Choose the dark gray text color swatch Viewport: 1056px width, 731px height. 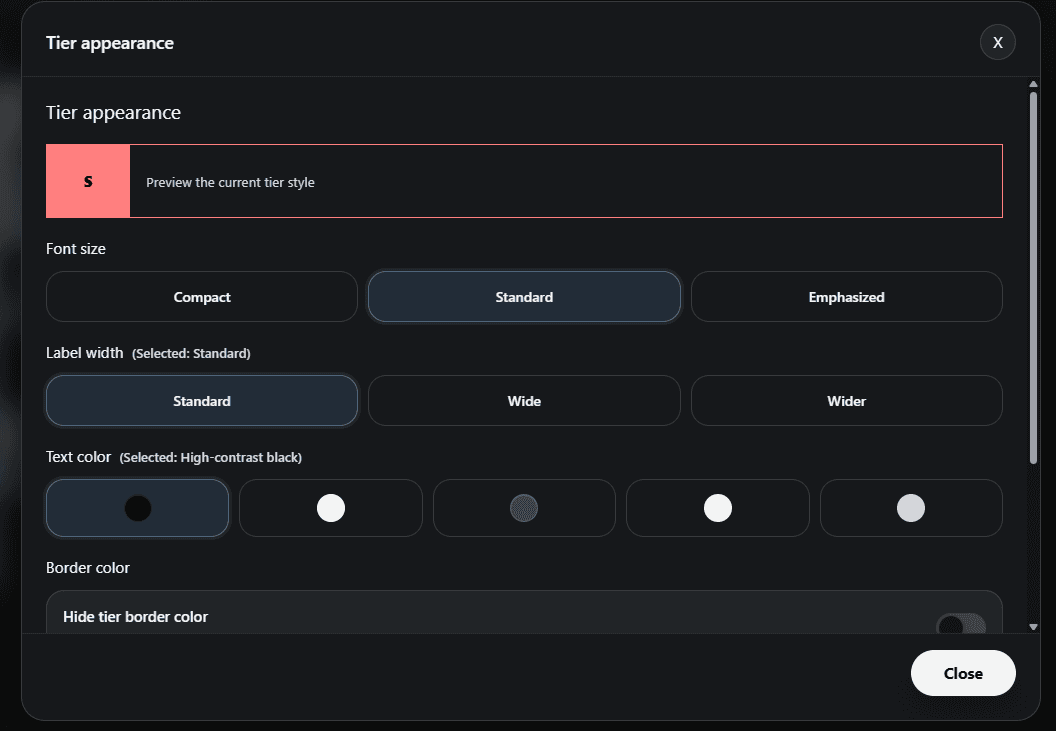pyautogui.click(x=524, y=508)
